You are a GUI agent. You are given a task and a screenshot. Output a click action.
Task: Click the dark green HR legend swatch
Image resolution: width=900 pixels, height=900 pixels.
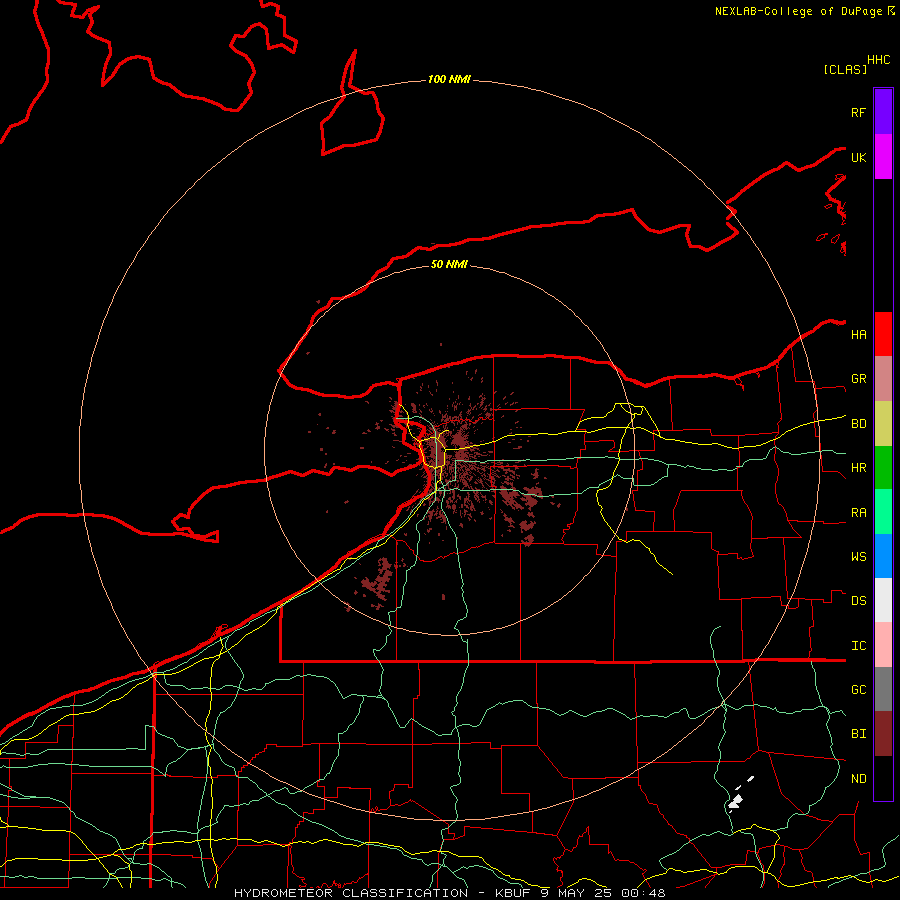883,468
